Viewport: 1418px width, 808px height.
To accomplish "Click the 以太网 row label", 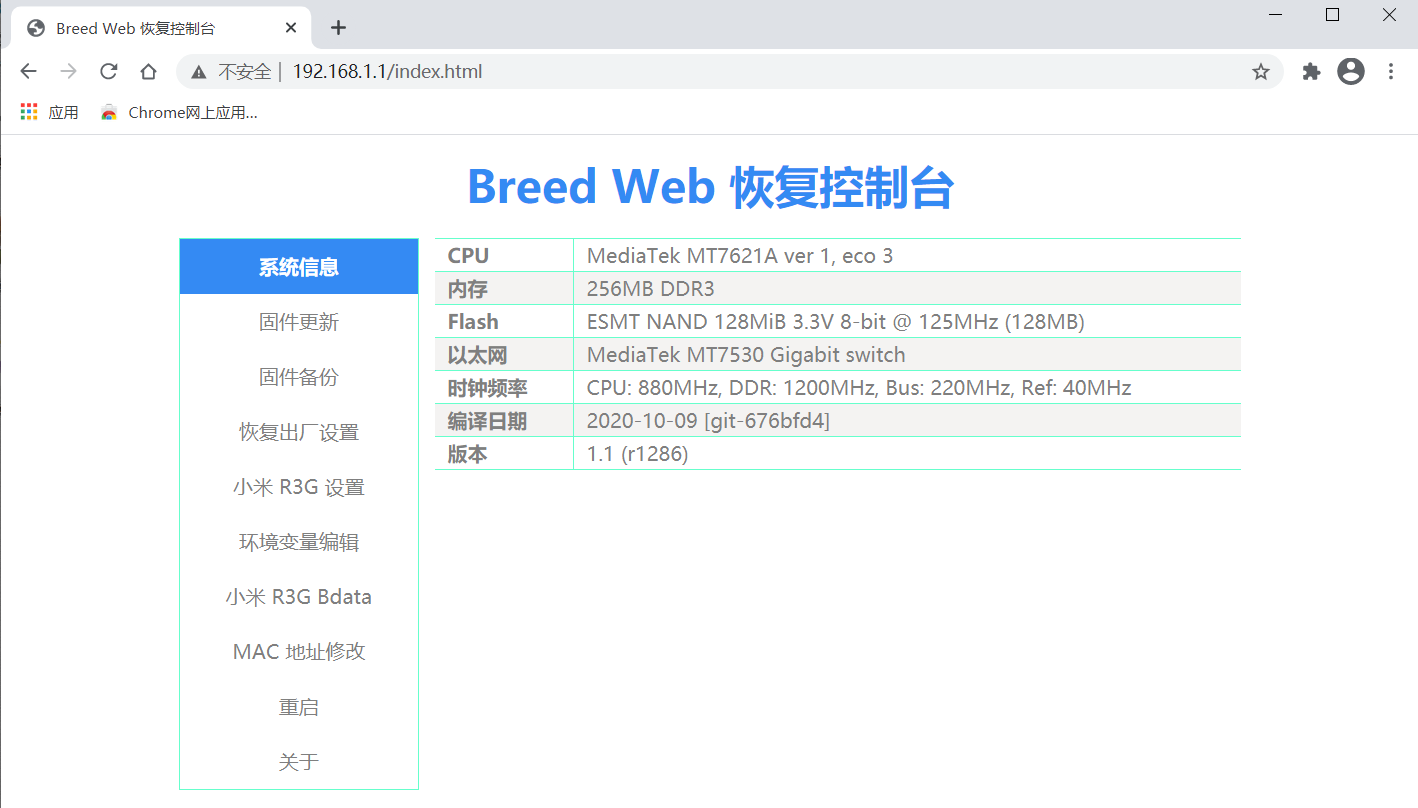I will click(478, 355).
